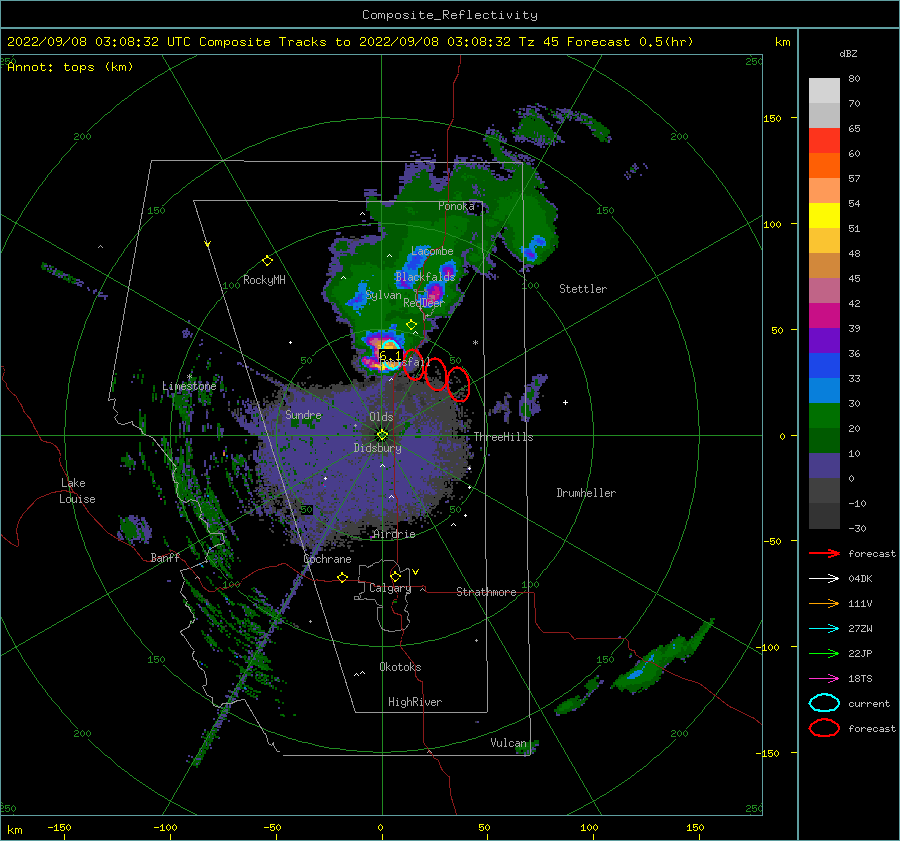Click the slate-purple 10-0 dBZ swatch
900x841 pixels.
pos(824,466)
